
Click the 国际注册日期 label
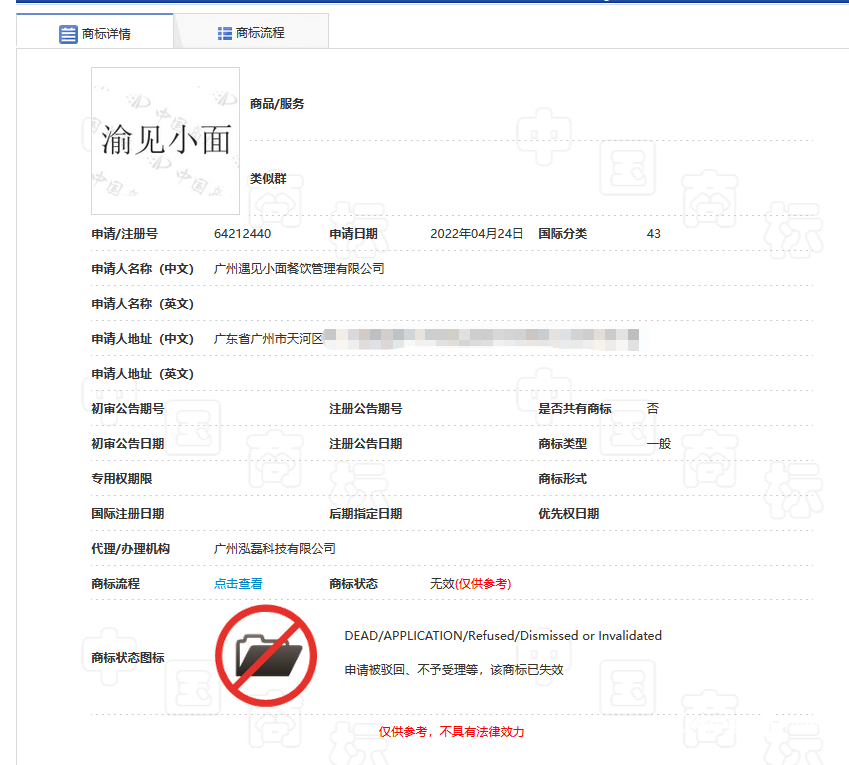128,514
